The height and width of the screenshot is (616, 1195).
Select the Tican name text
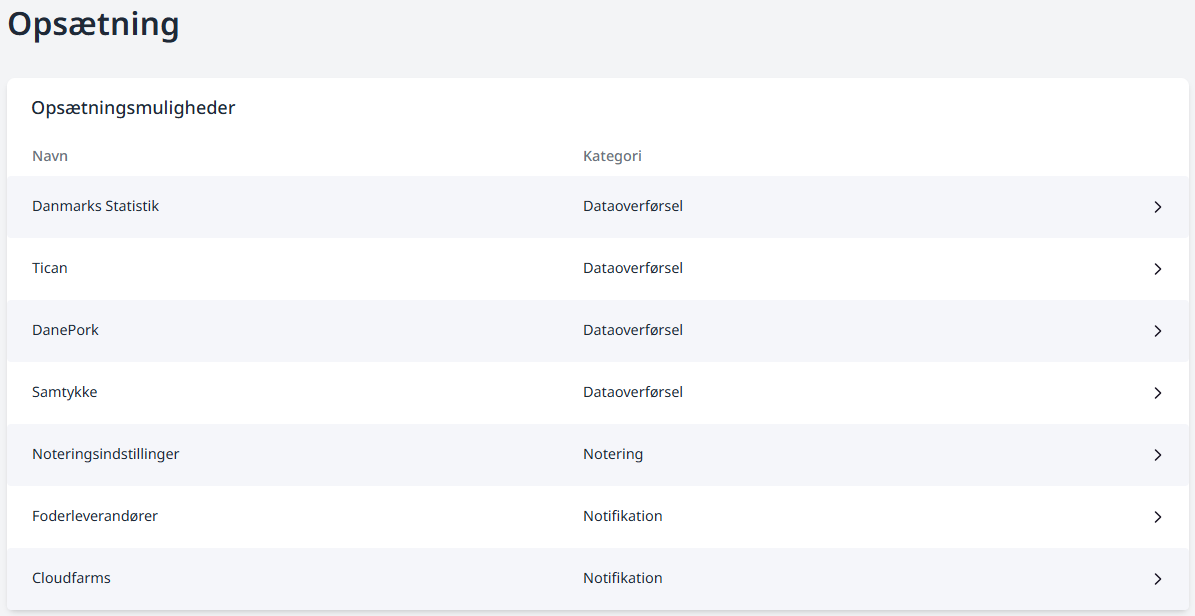[50, 268]
